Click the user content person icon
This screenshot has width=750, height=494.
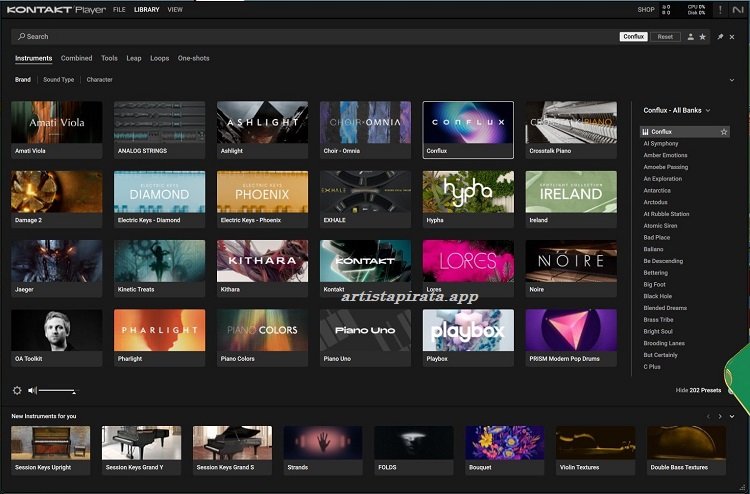[x=690, y=37]
